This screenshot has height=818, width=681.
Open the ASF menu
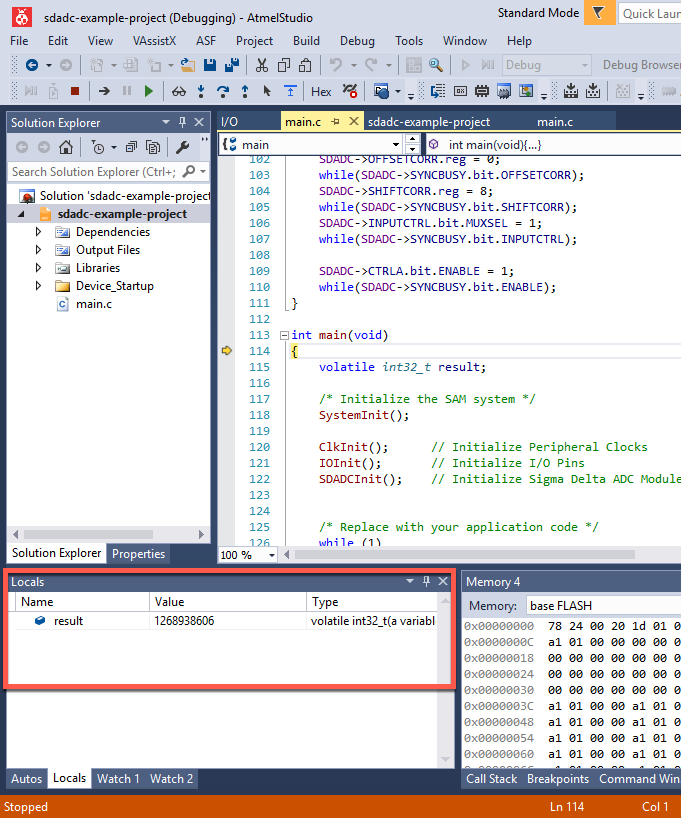(206, 41)
